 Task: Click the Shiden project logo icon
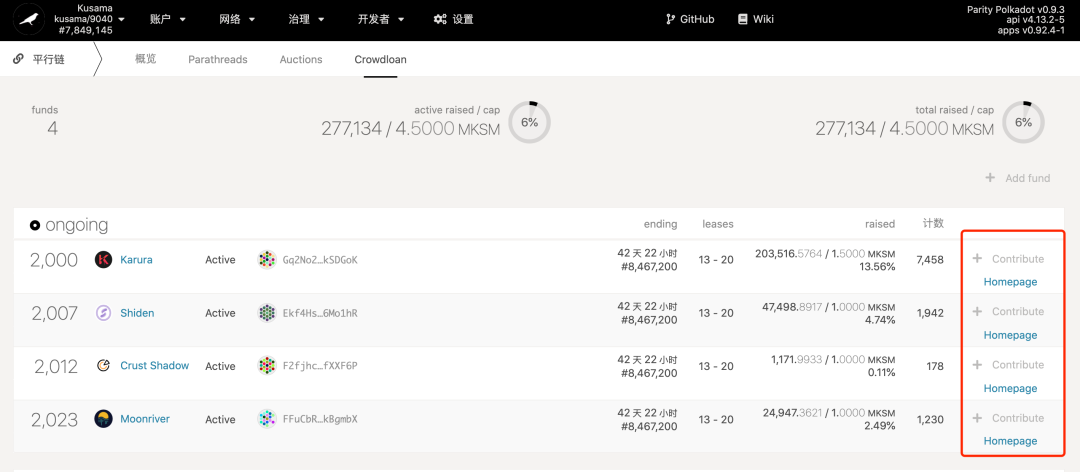tap(103, 313)
